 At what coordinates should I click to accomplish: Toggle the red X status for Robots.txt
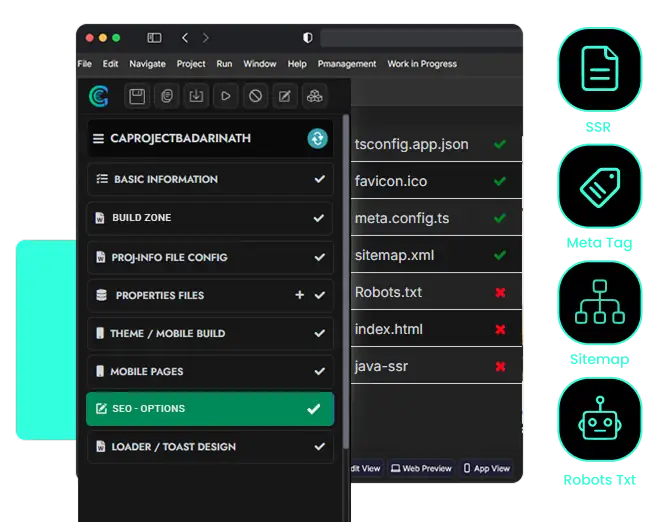point(500,292)
